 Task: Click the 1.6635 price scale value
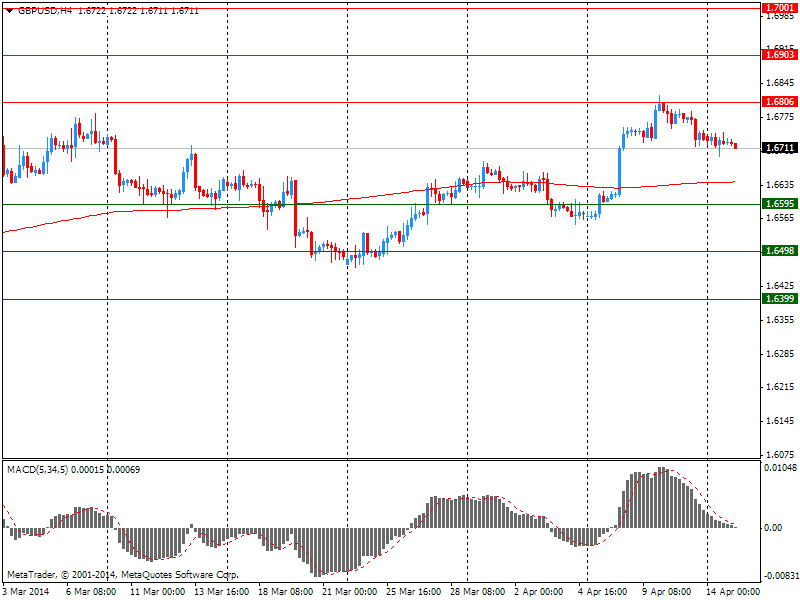781,185
